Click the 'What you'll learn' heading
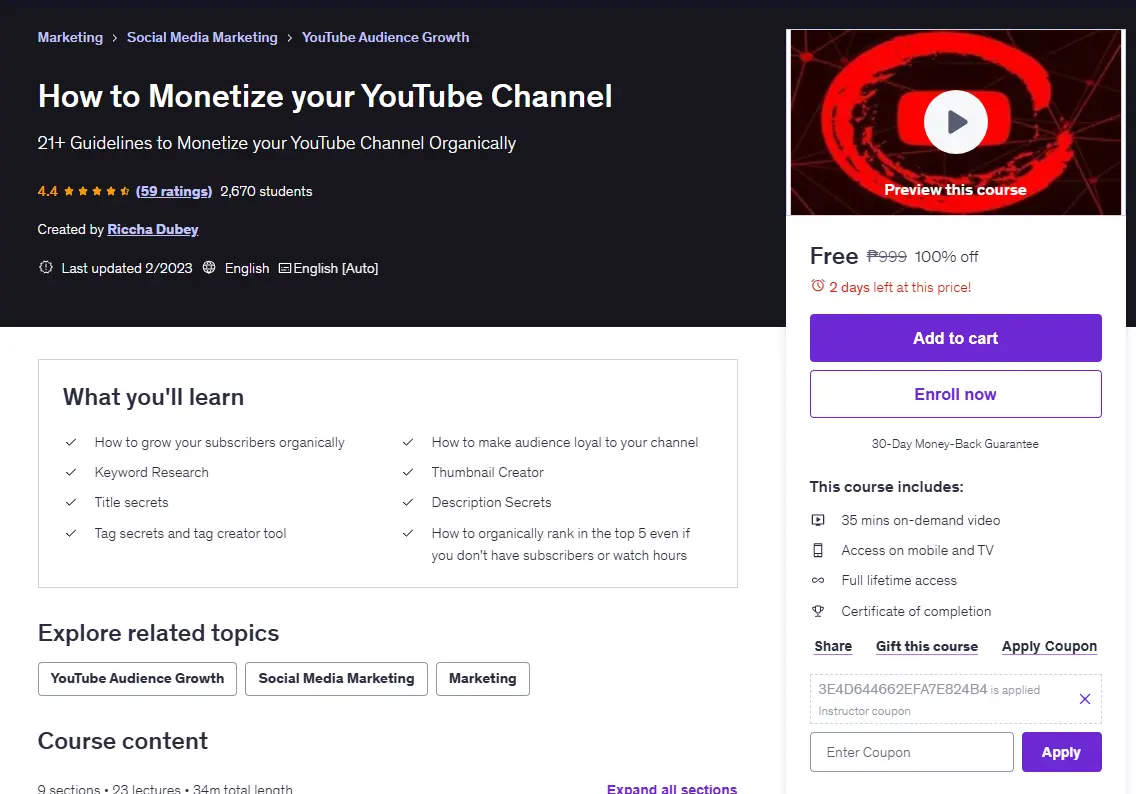 click(x=153, y=397)
